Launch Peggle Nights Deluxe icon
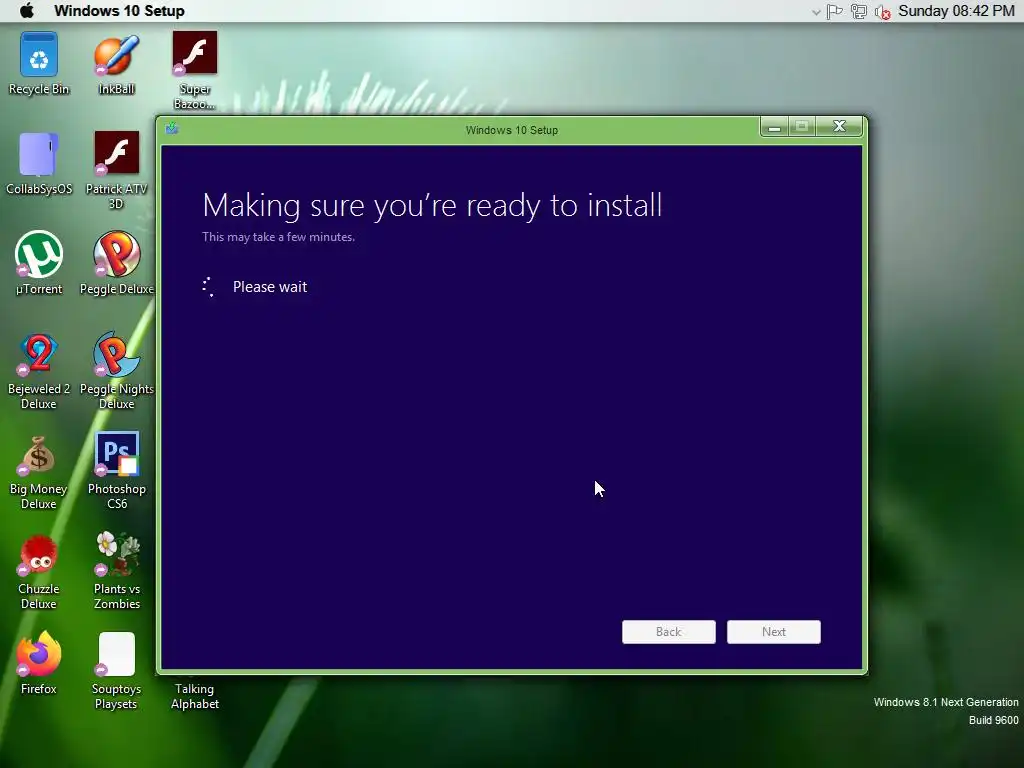Viewport: 1024px width, 768px height. pos(116,372)
